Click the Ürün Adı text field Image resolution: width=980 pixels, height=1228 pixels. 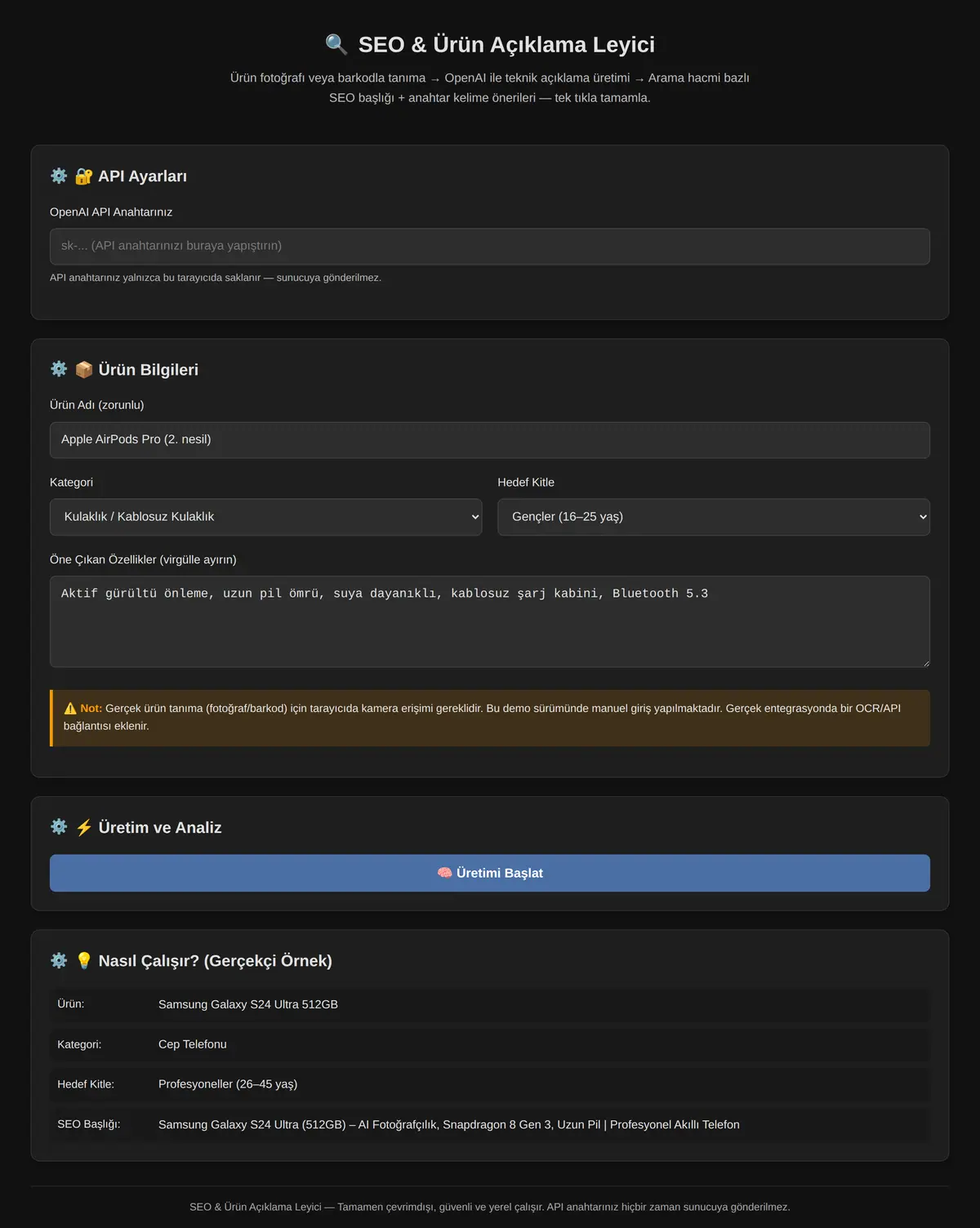point(490,440)
